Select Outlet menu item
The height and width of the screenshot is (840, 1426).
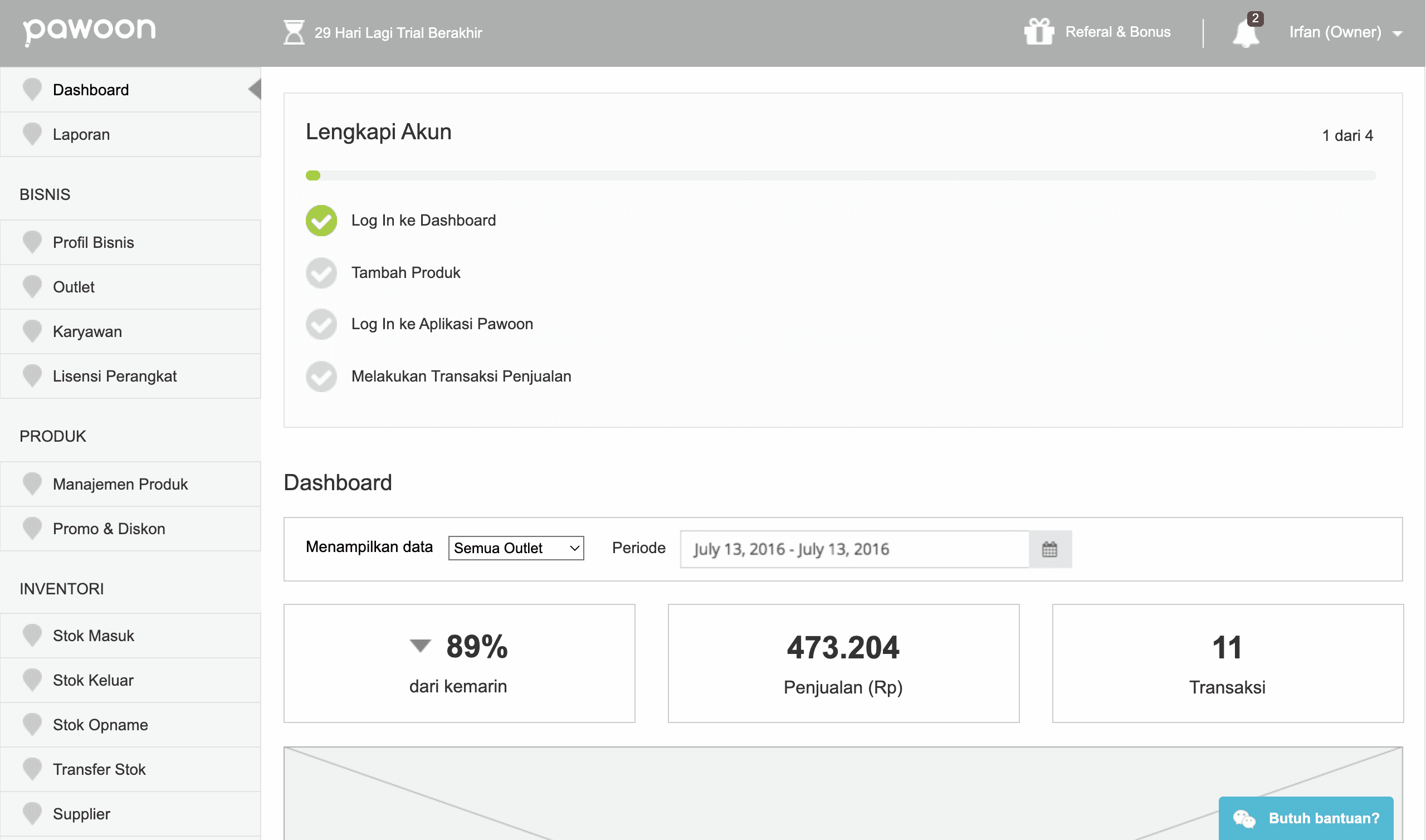coord(131,287)
